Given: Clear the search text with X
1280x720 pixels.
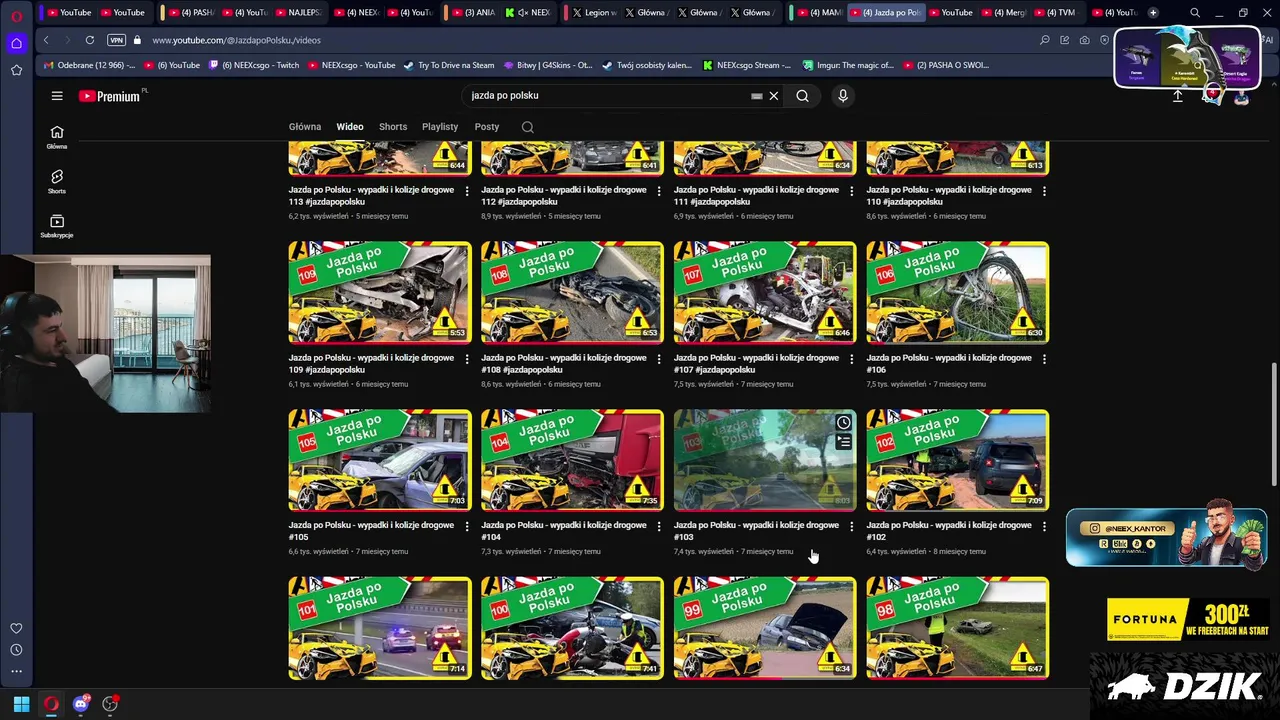Looking at the screenshot, I should 773,96.
